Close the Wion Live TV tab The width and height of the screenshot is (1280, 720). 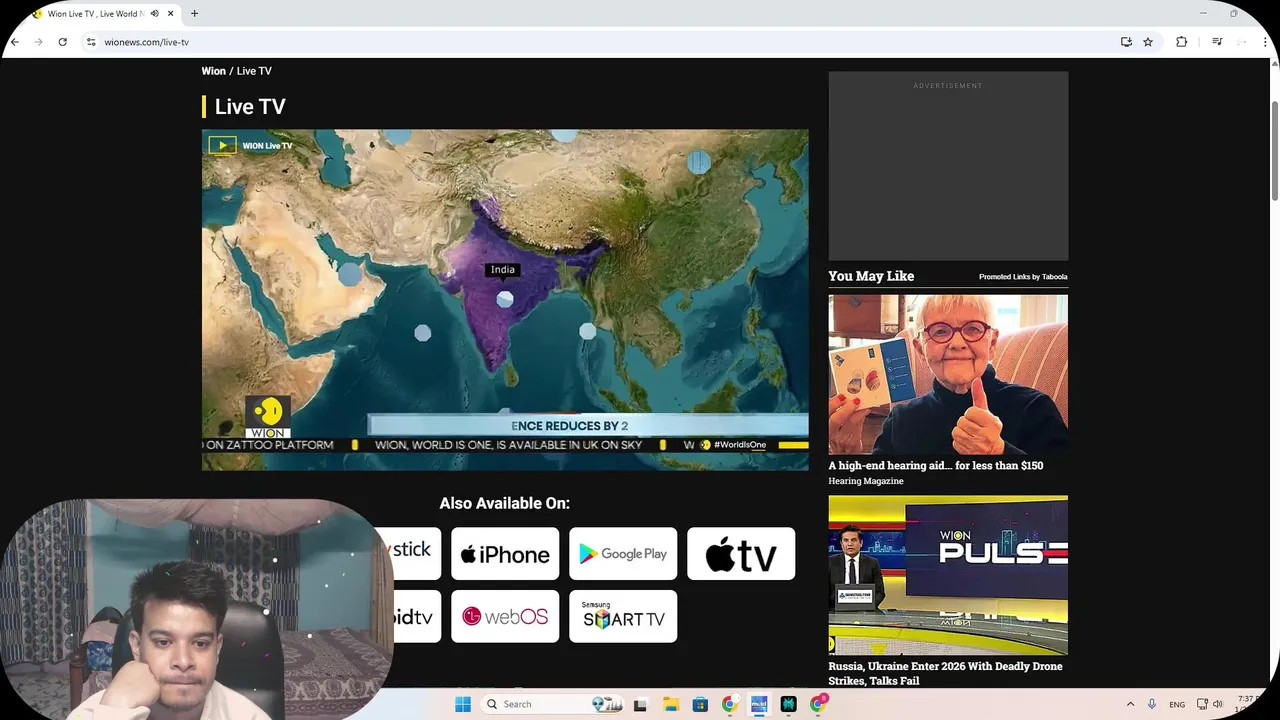point(170,14)
